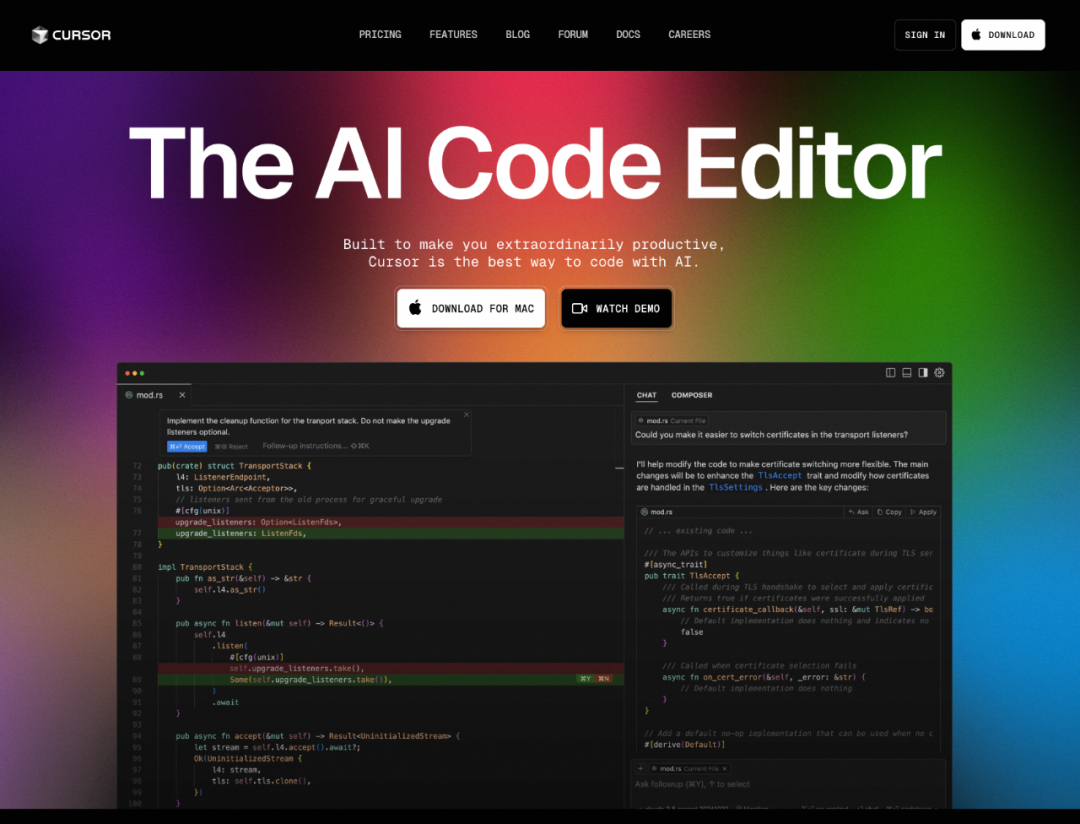Click the mod.rs Current File label in chat
The height and width of the screenshot is (824, 1080).
[x=672, y=420]
